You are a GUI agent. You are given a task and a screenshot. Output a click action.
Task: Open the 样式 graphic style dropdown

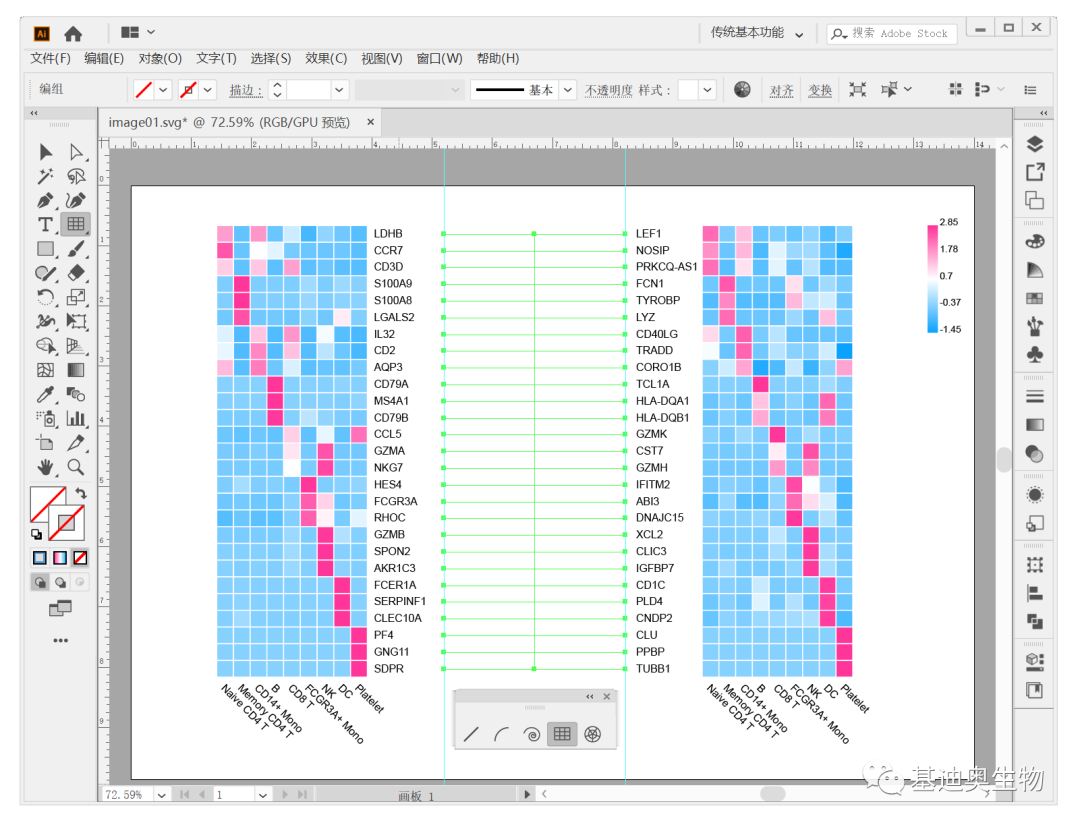707,90
